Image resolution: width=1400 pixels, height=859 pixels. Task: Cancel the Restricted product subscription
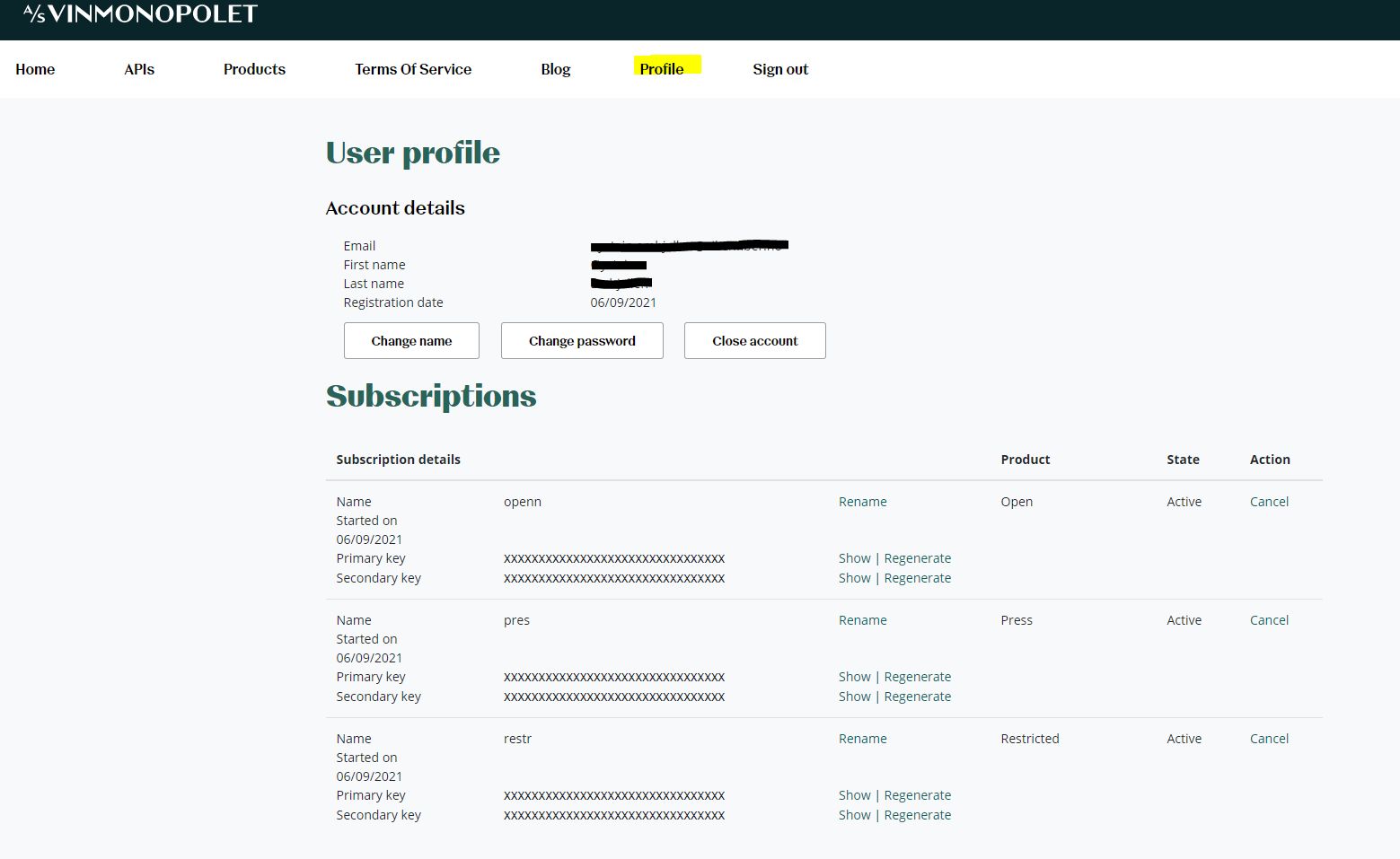[x=1269, y=739]
